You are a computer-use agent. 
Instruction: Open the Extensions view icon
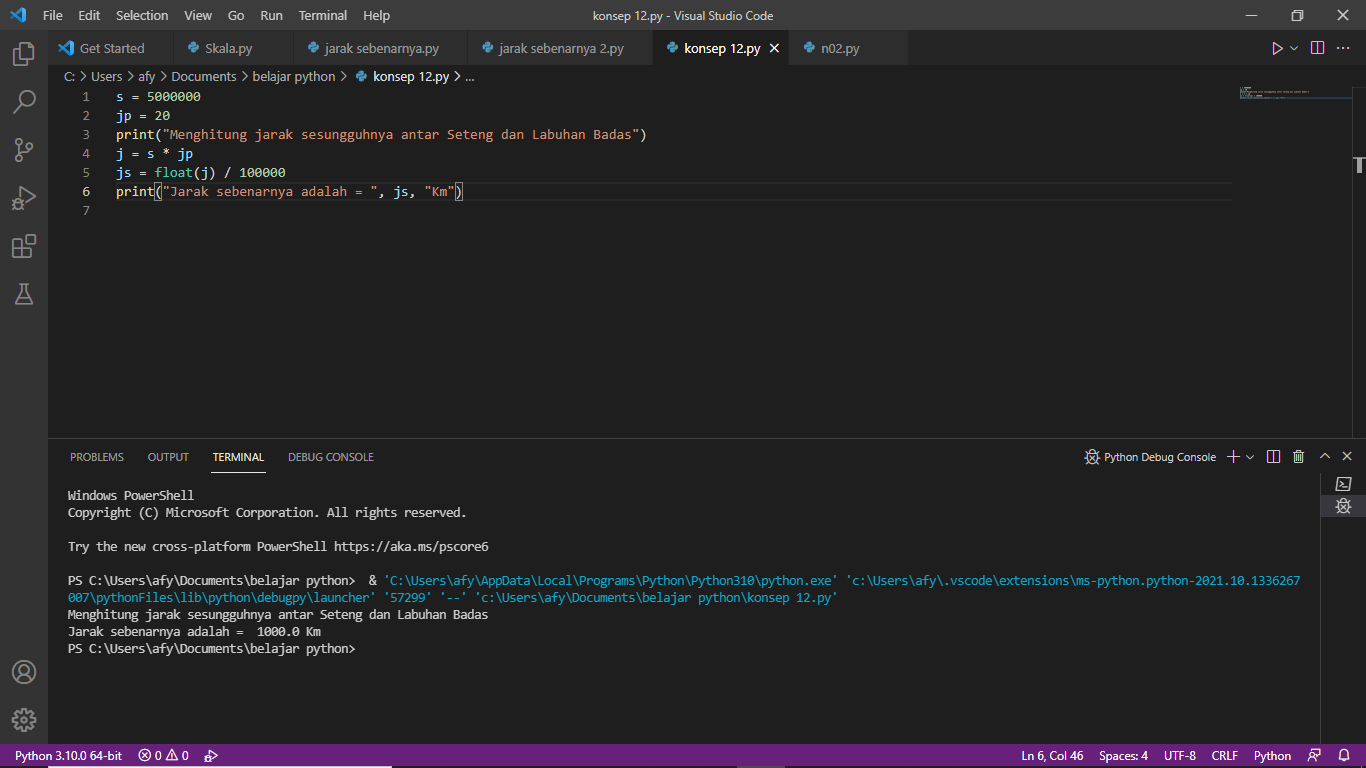pos(24,246)
